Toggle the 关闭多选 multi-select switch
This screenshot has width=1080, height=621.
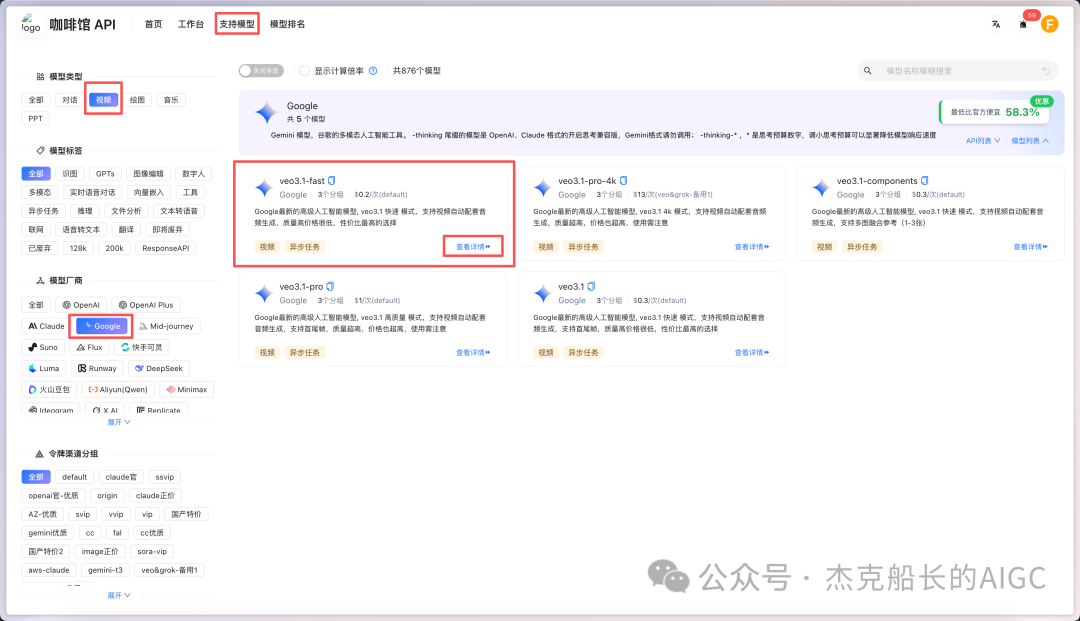tap(261, 71)
